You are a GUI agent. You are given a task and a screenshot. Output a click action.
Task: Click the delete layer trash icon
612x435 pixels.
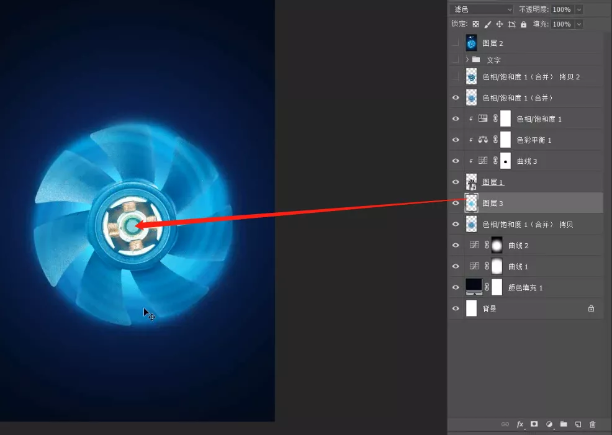click(x=592, y=424)
